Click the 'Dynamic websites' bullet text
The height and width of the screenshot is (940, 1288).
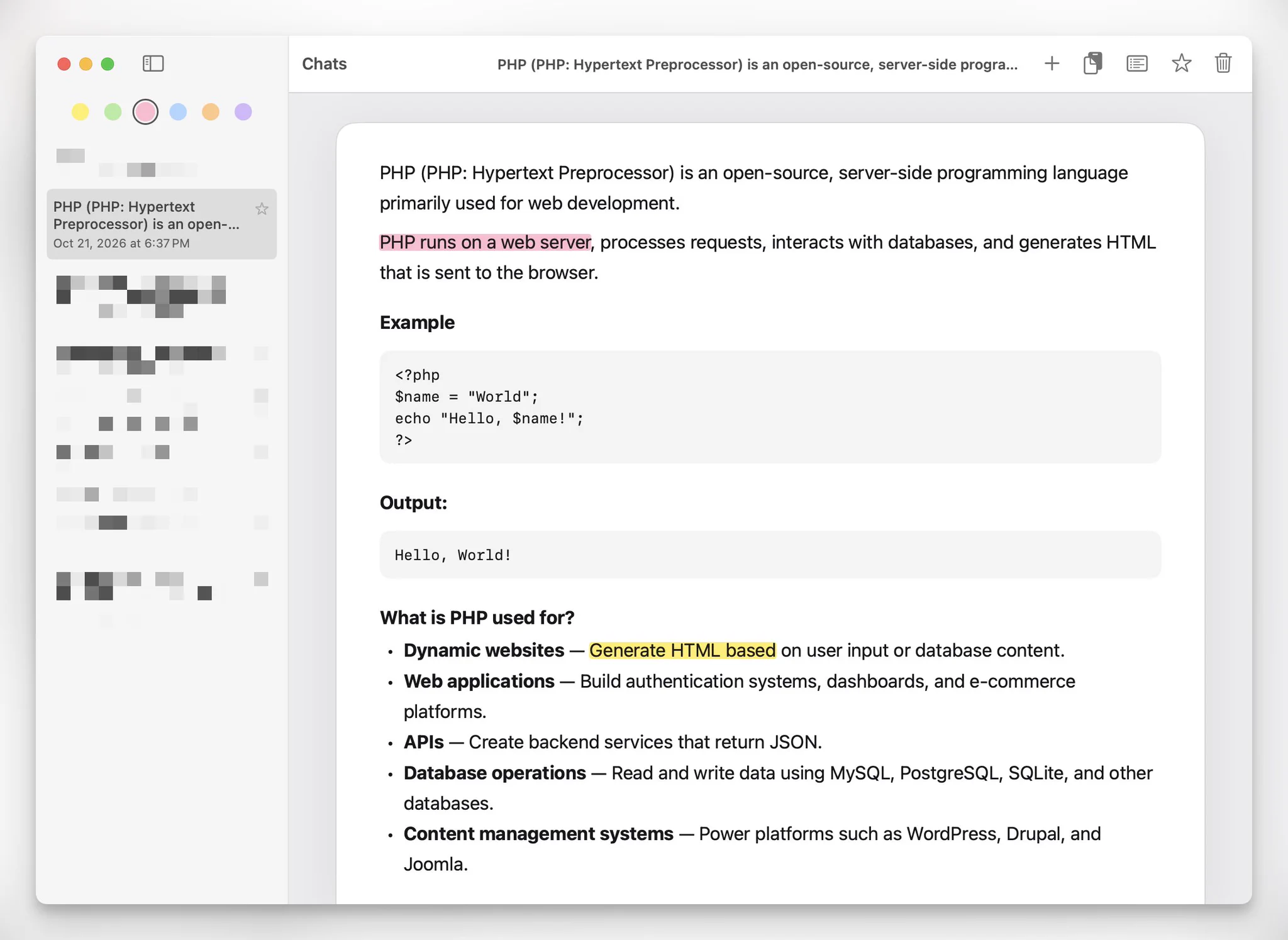(x=484, y=650)
